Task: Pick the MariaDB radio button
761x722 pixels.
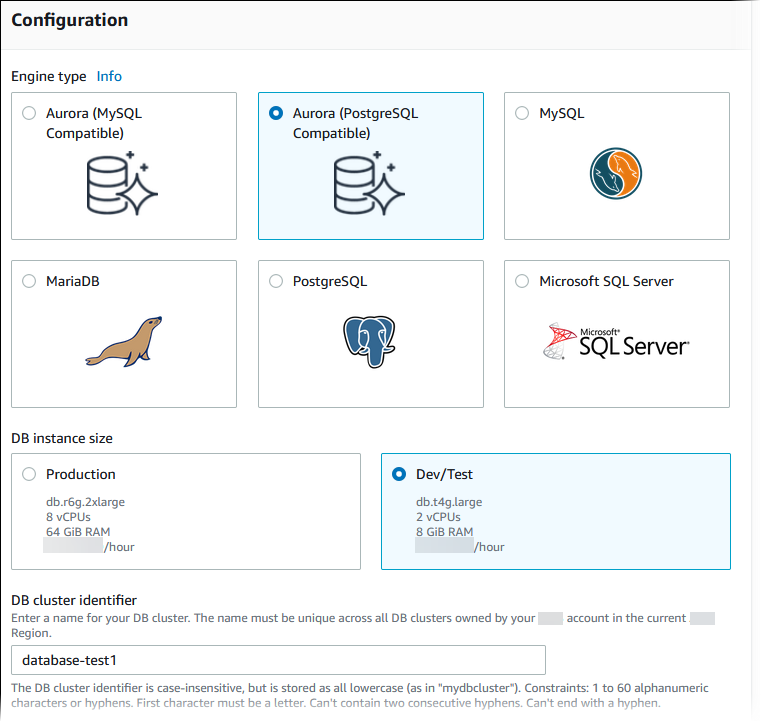Action: (29, 282)
